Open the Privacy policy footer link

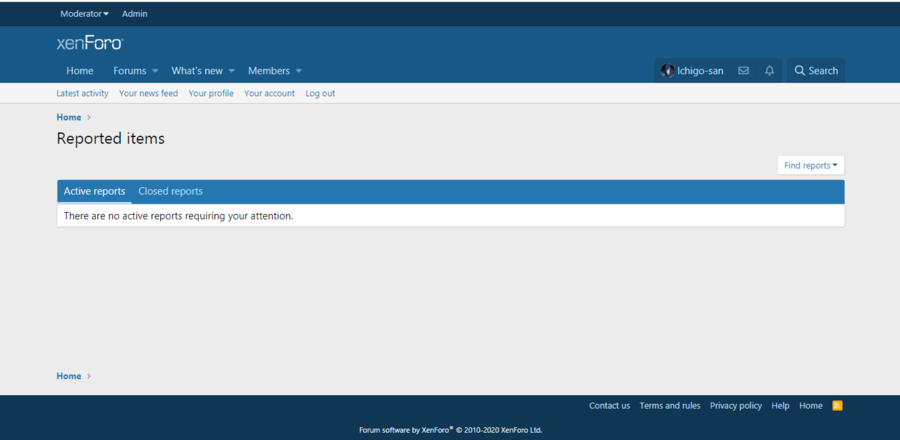click(x=736, y=406)
